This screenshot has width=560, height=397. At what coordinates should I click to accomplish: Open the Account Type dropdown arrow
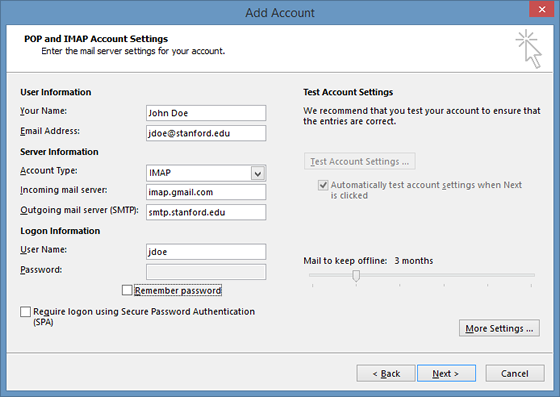258,174
